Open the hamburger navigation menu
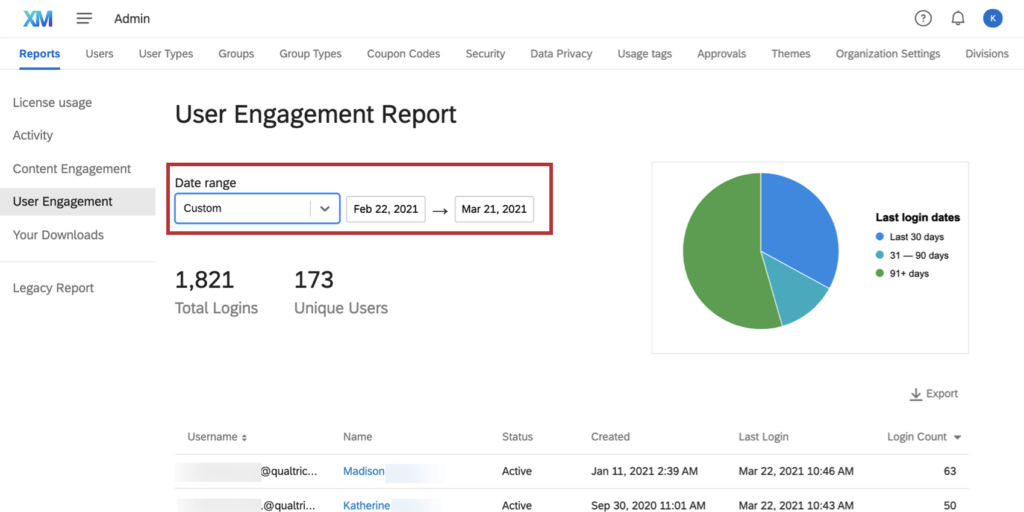 pyautogui.click(x=84, y=18)
